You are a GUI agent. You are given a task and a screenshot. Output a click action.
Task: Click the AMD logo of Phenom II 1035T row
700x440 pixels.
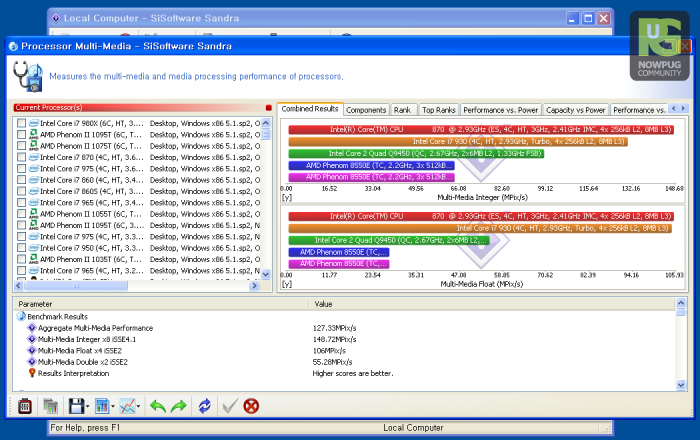click(x=33, y=259)
